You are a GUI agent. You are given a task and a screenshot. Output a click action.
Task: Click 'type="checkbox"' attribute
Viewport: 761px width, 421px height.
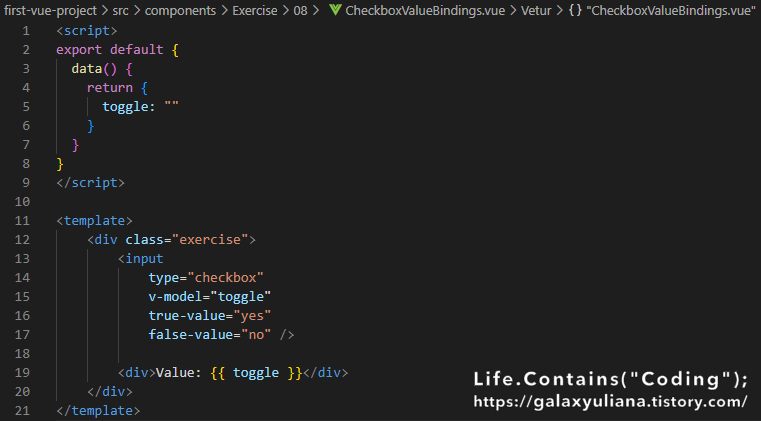click(206, 277)
